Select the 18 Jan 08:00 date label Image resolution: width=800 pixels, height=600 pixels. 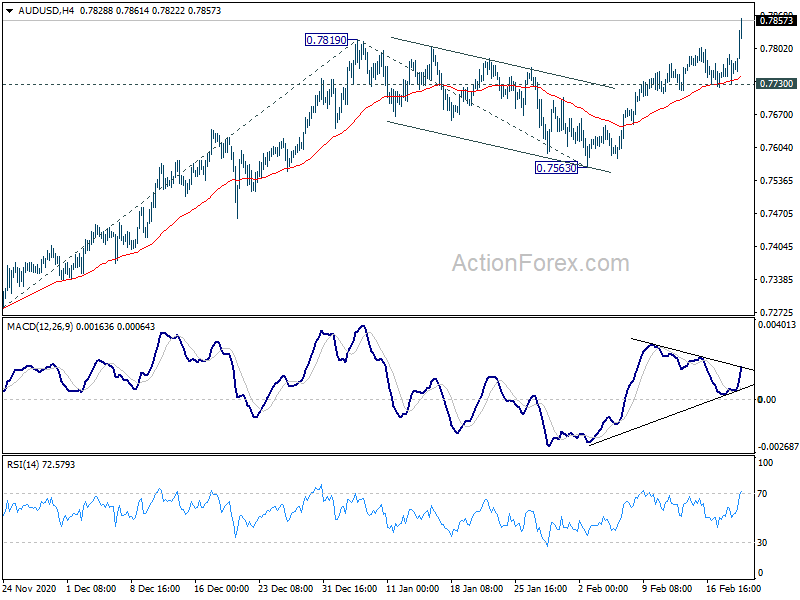[477, 588]
